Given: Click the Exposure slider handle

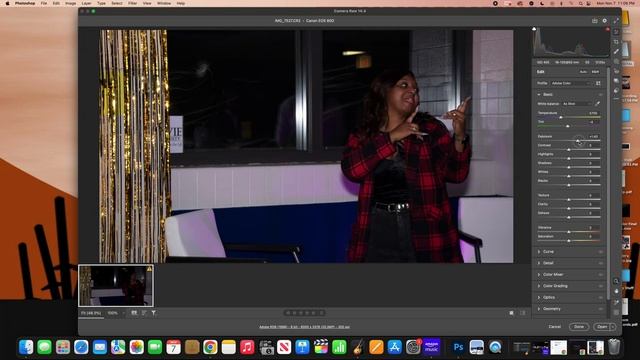Looking at the screenshot, I should [578, 141].
